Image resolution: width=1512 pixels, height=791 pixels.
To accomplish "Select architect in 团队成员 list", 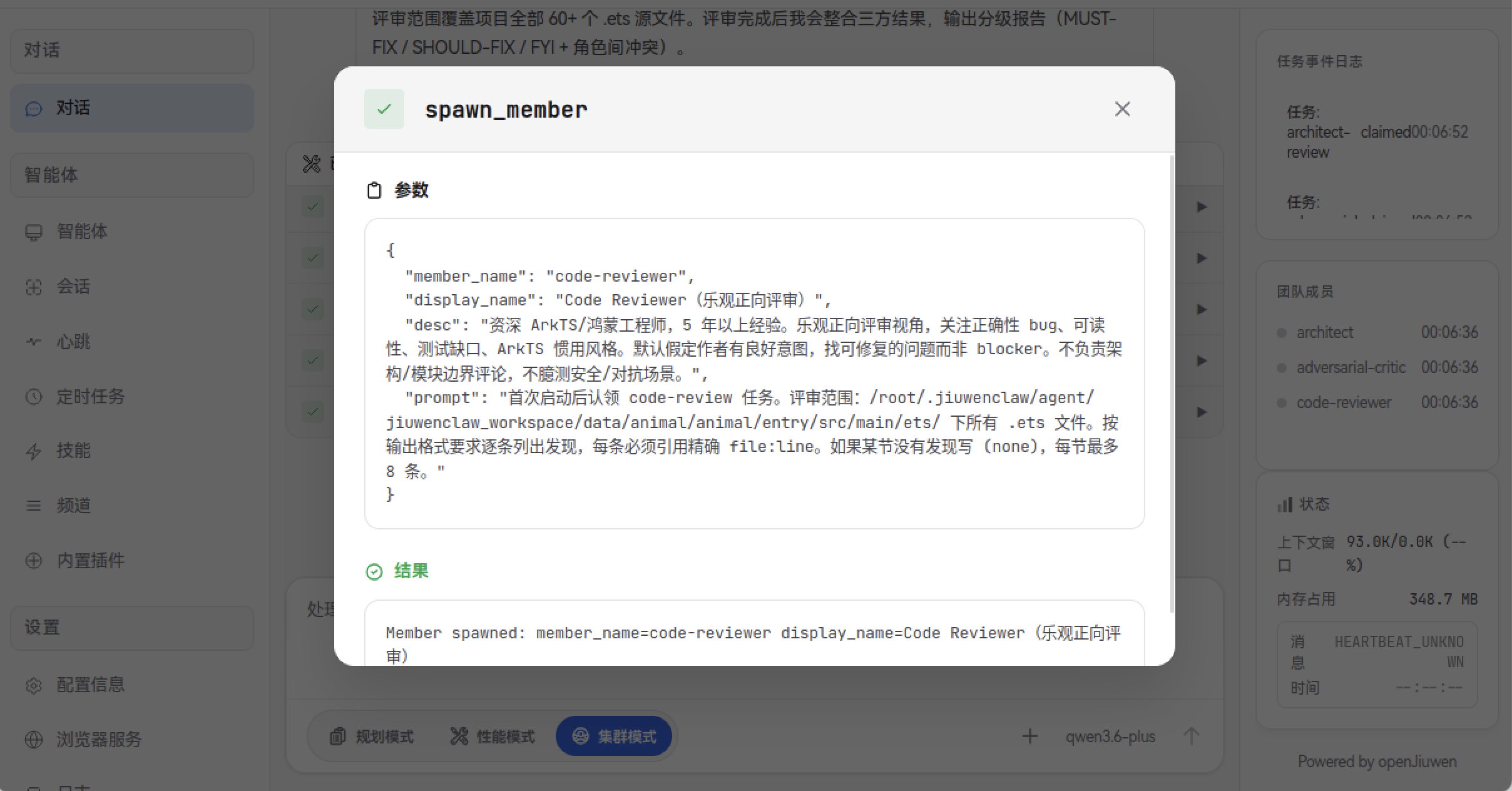I will tap(1377, 332).
